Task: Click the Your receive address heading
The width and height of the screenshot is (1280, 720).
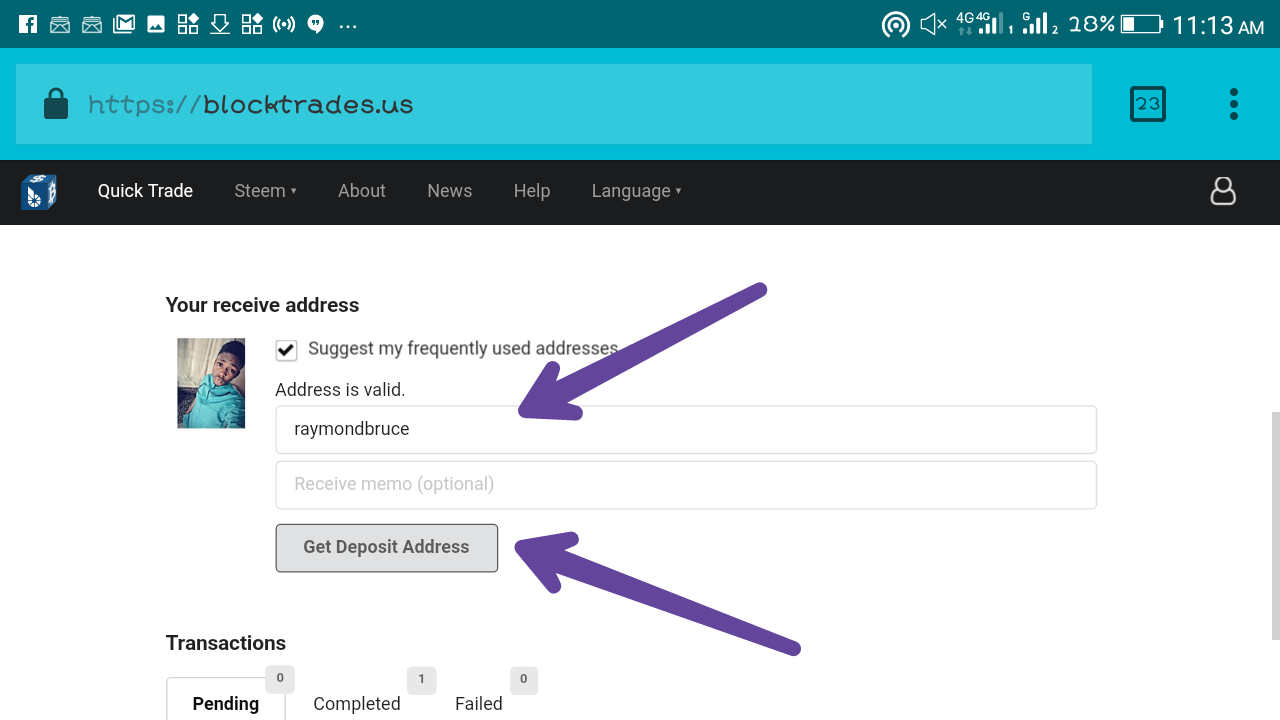Action: (262, 305)
